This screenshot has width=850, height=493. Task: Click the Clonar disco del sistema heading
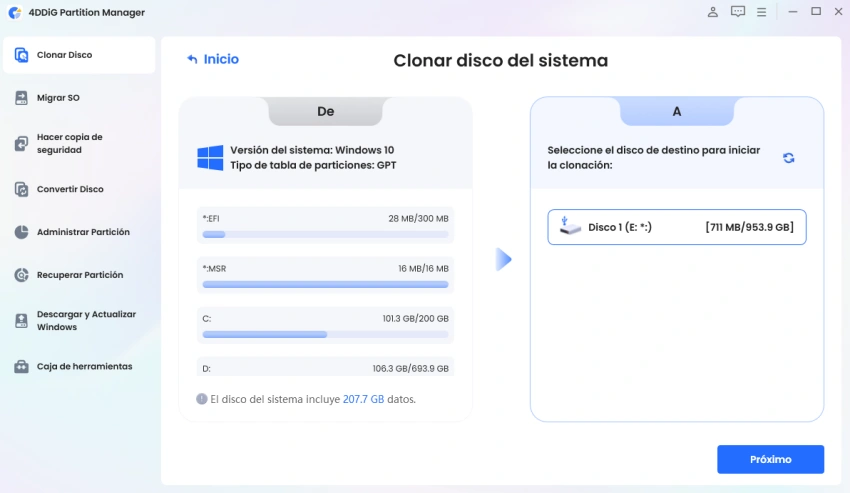tap(500, 60)
